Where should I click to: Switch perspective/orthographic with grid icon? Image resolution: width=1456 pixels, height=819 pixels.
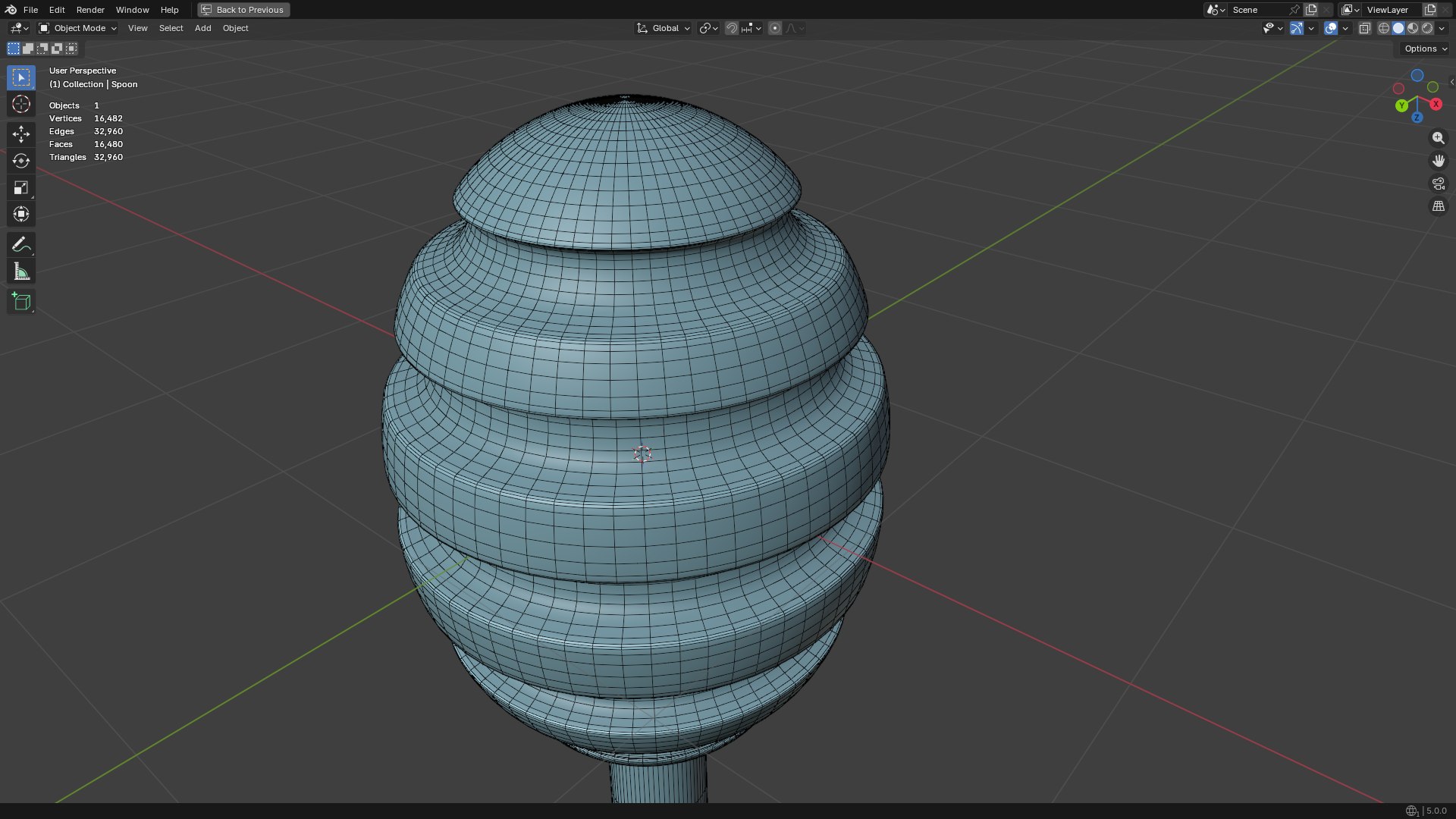point(1438,206)
